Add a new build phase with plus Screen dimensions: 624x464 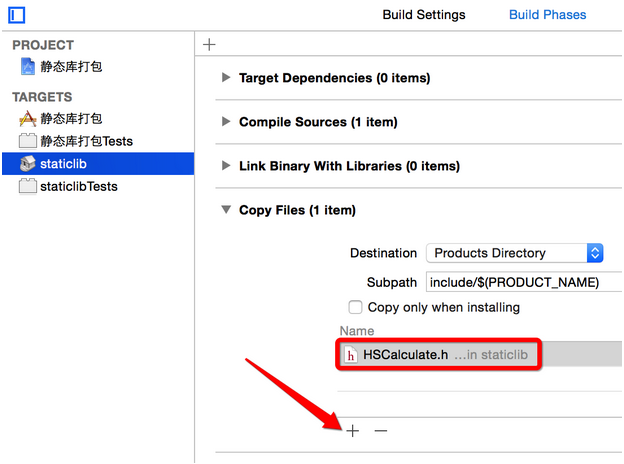point(209,44)
